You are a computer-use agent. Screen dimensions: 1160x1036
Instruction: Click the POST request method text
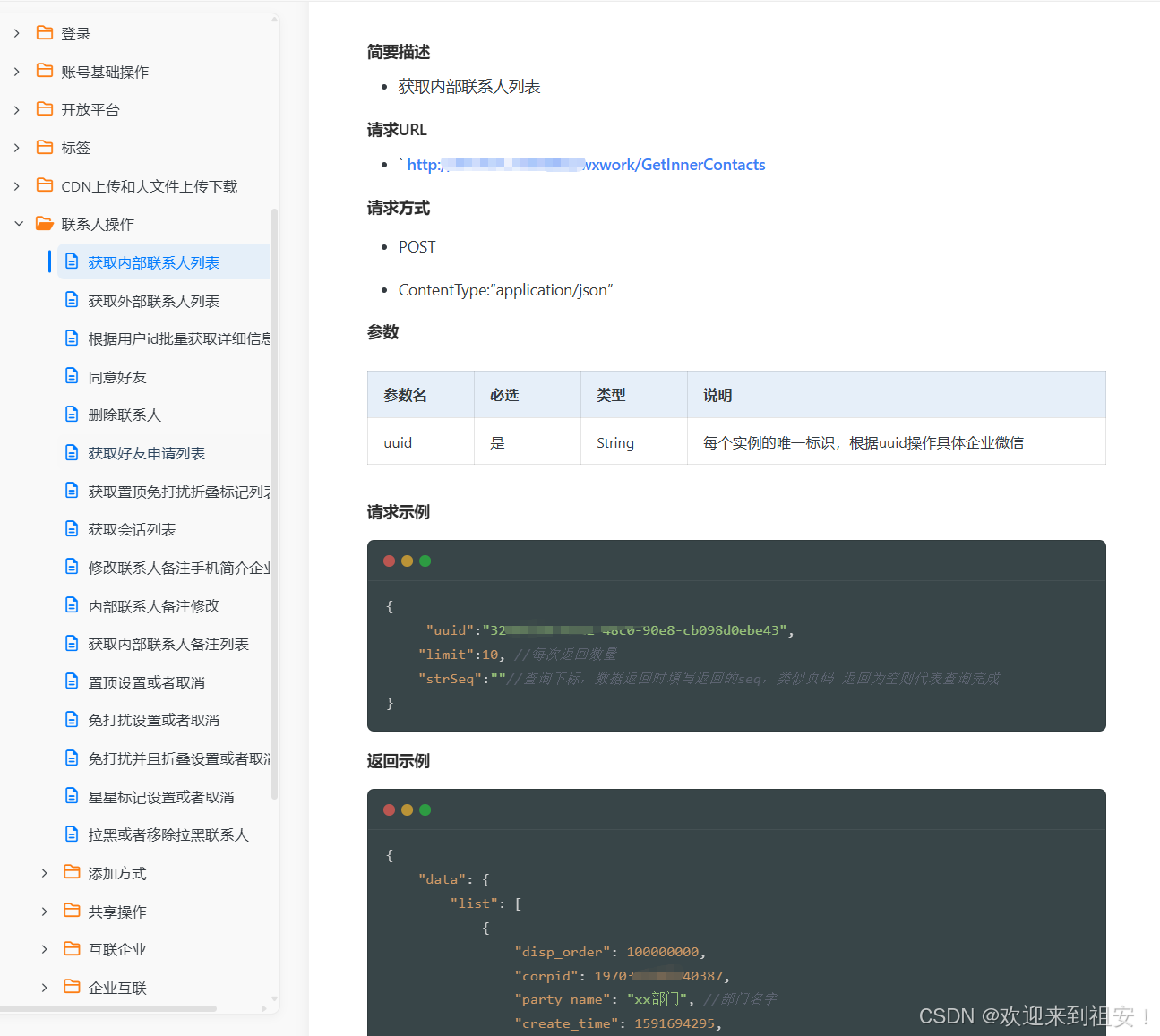click(x=417, y=247)
